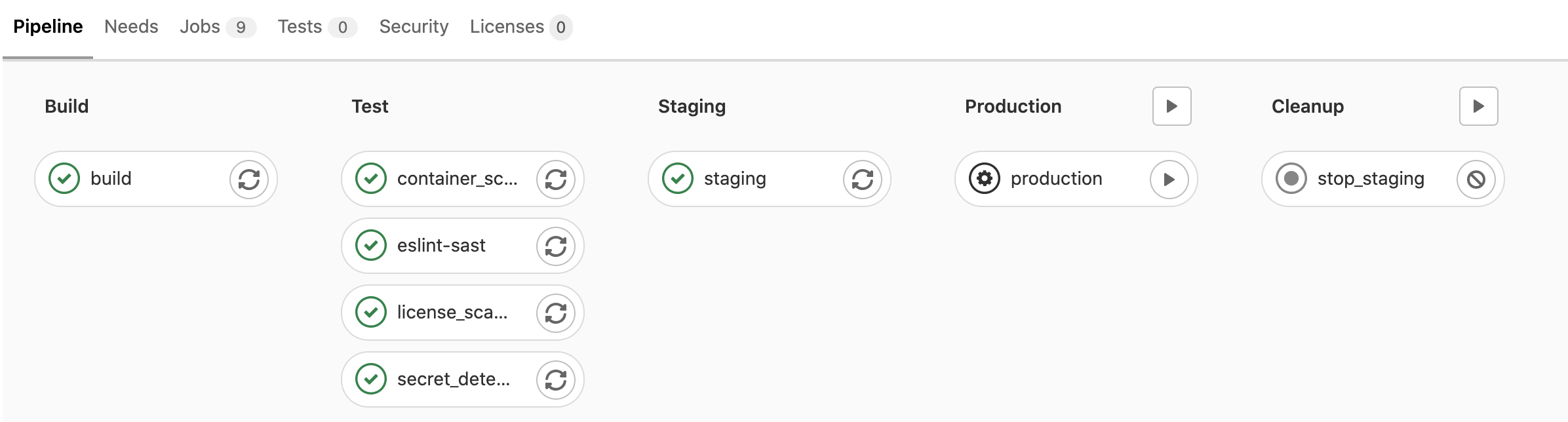Click the staging job passed status icon
Image resolution: width=1568 pixels, height=422 pixels.
[678, 179]
